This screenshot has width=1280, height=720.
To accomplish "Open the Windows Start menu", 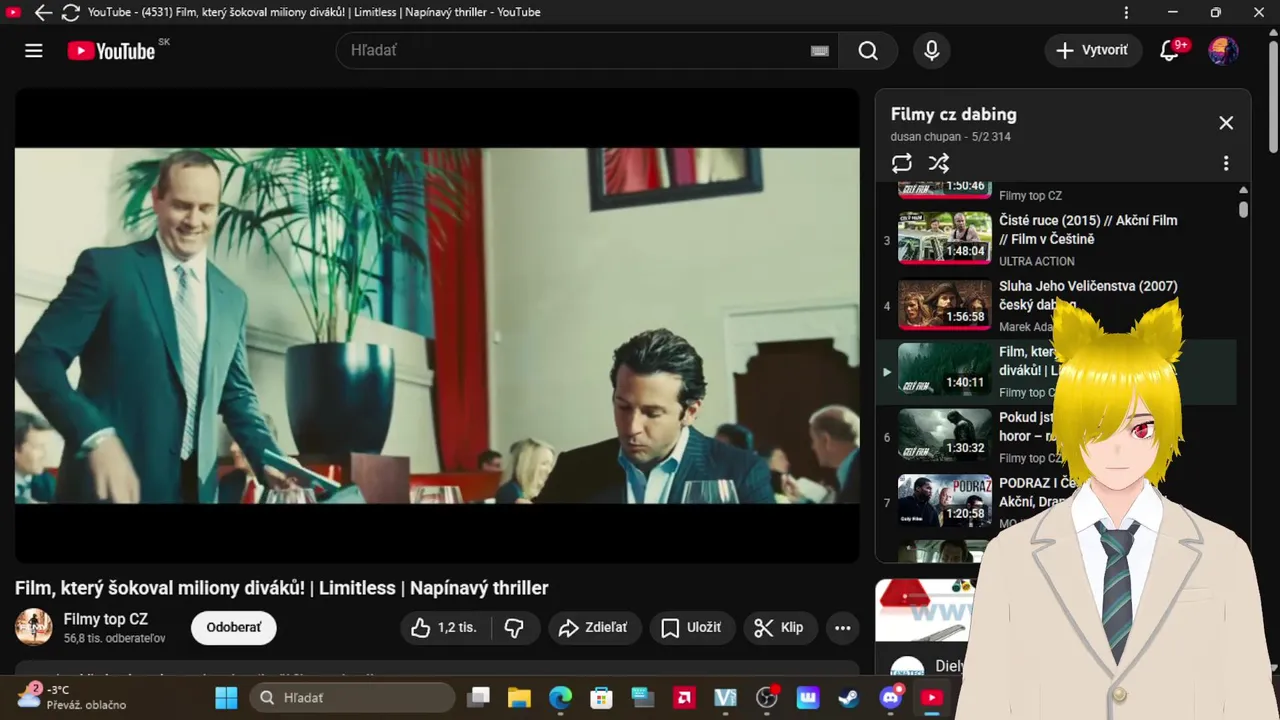I will [227, 698].
